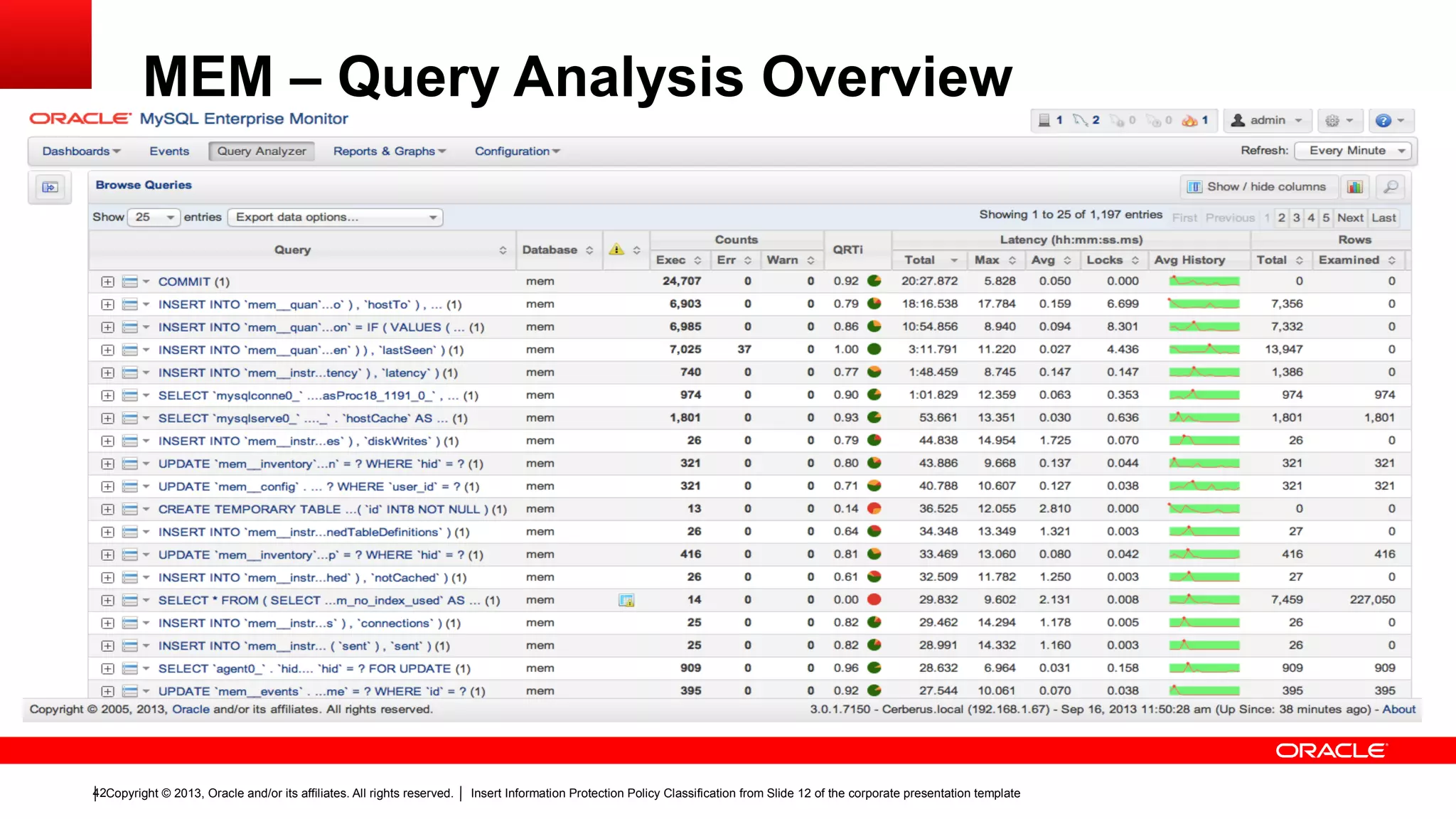Open actions arrow on UPDATE mem__config row

point(146,487)
